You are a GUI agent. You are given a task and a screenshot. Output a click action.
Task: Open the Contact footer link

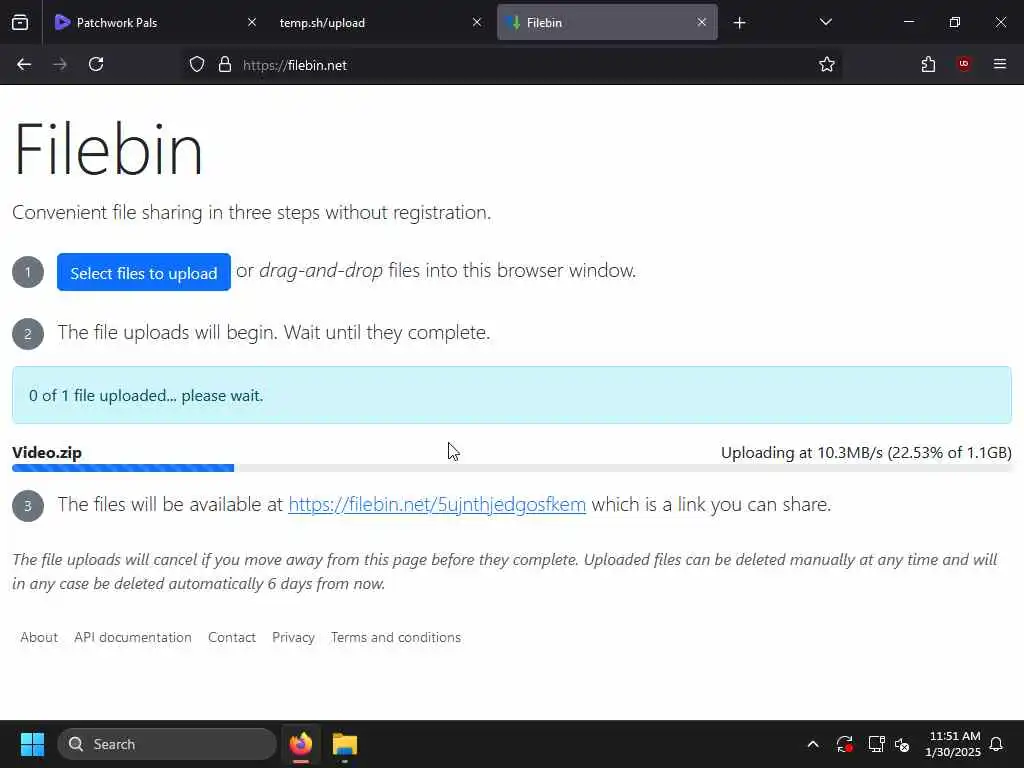(232, 637)
